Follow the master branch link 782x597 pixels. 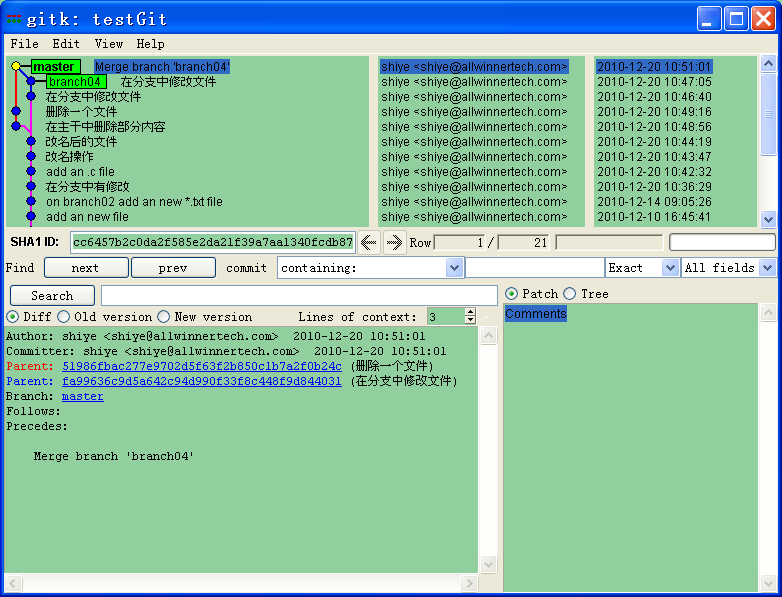pyautogui.click(x=83, y=397)
